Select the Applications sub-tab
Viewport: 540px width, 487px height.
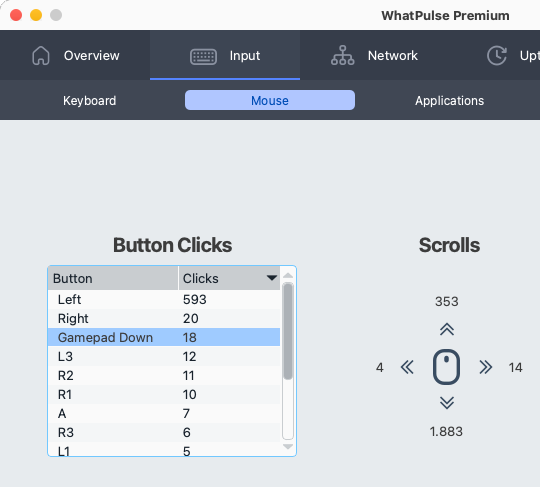click(x=449, y=101)
